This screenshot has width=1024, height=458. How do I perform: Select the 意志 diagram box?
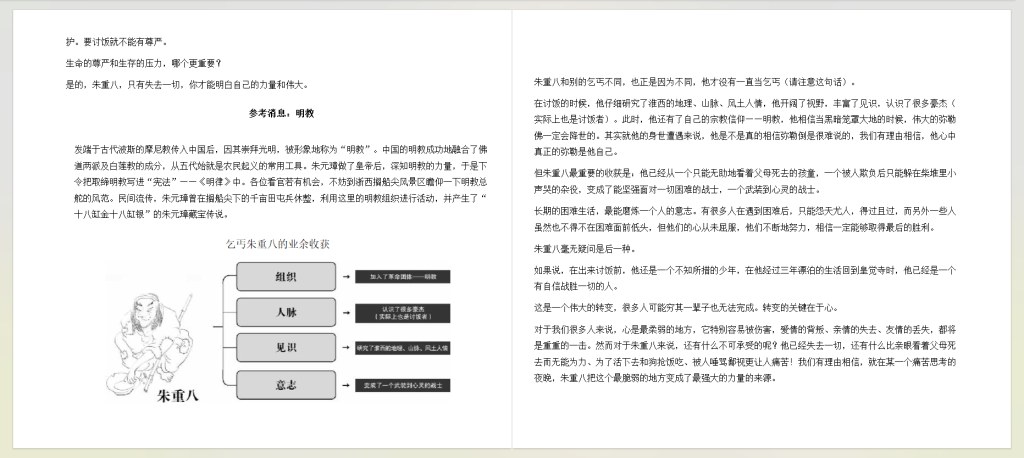(x=285, y=383)
